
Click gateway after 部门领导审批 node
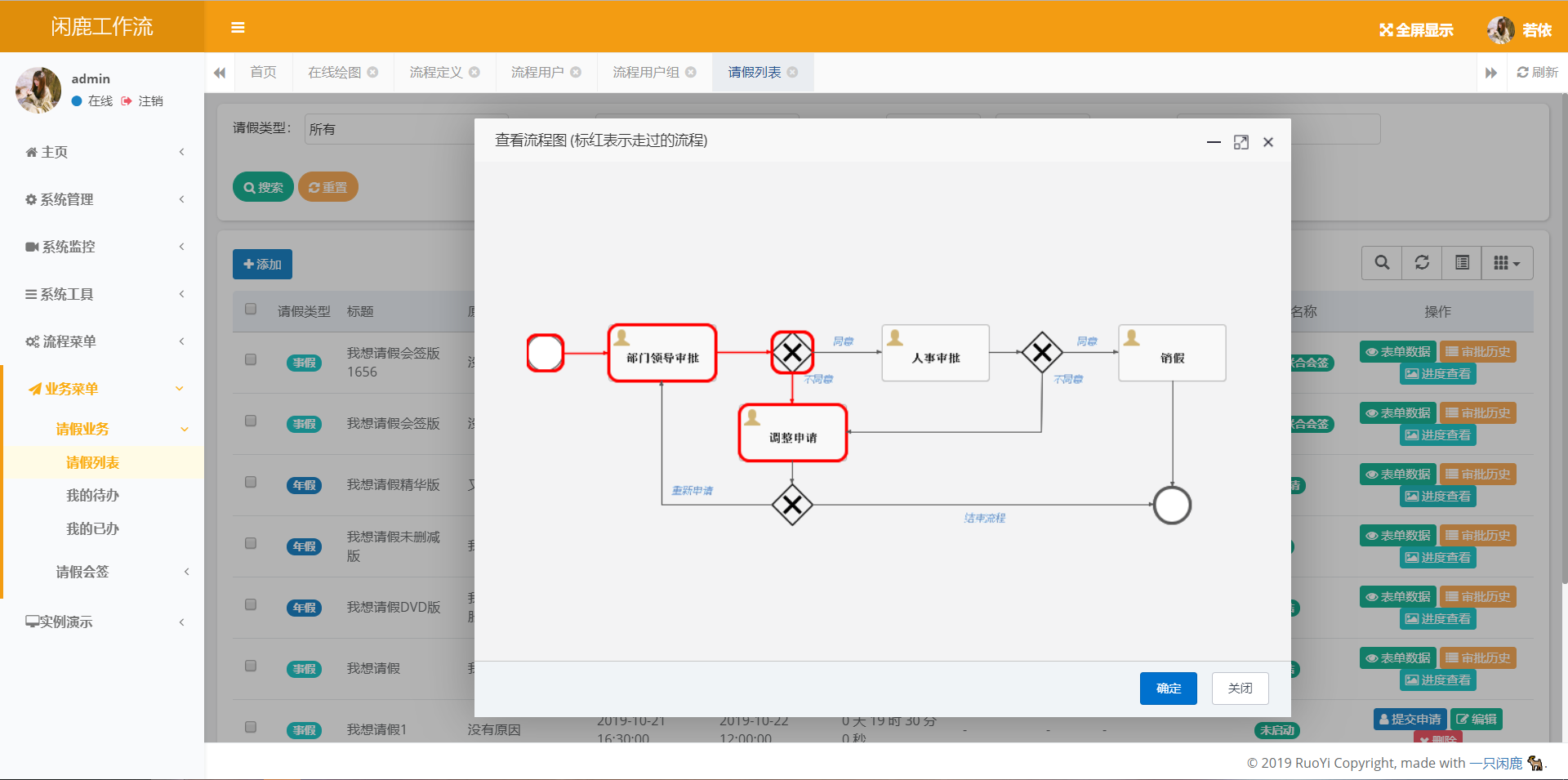point(792,353)
